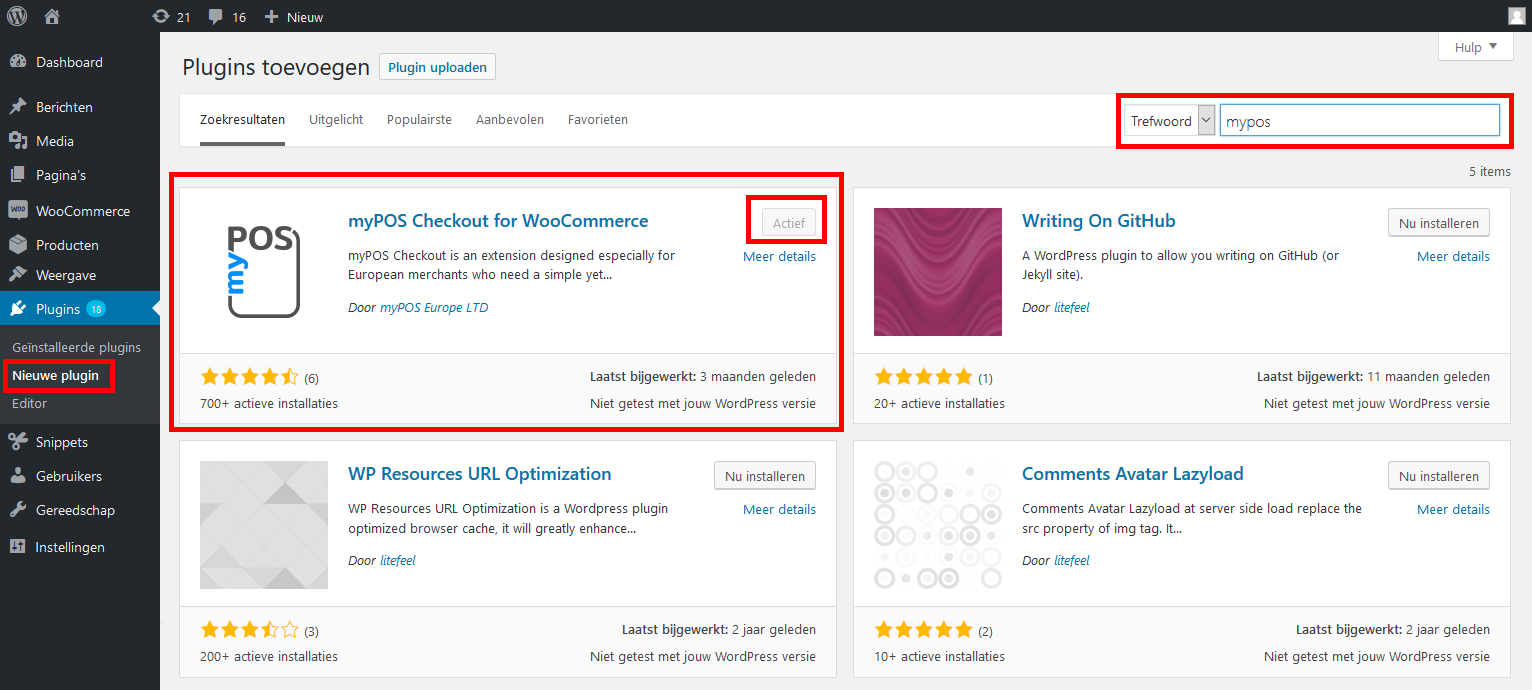Open the Nieuw menu in admin bar

tap(294, 17)
